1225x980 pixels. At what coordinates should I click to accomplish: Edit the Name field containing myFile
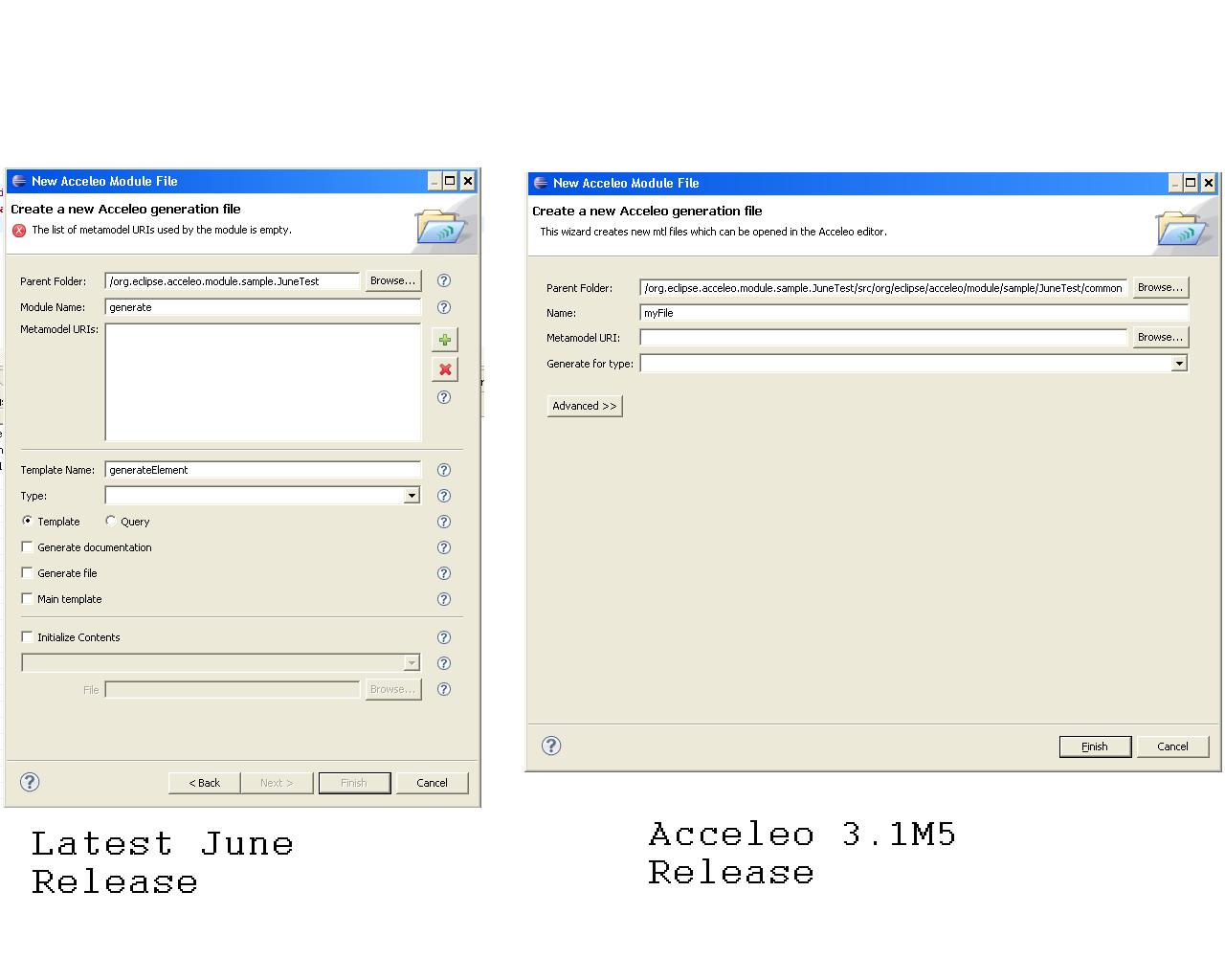click(914, 313)
